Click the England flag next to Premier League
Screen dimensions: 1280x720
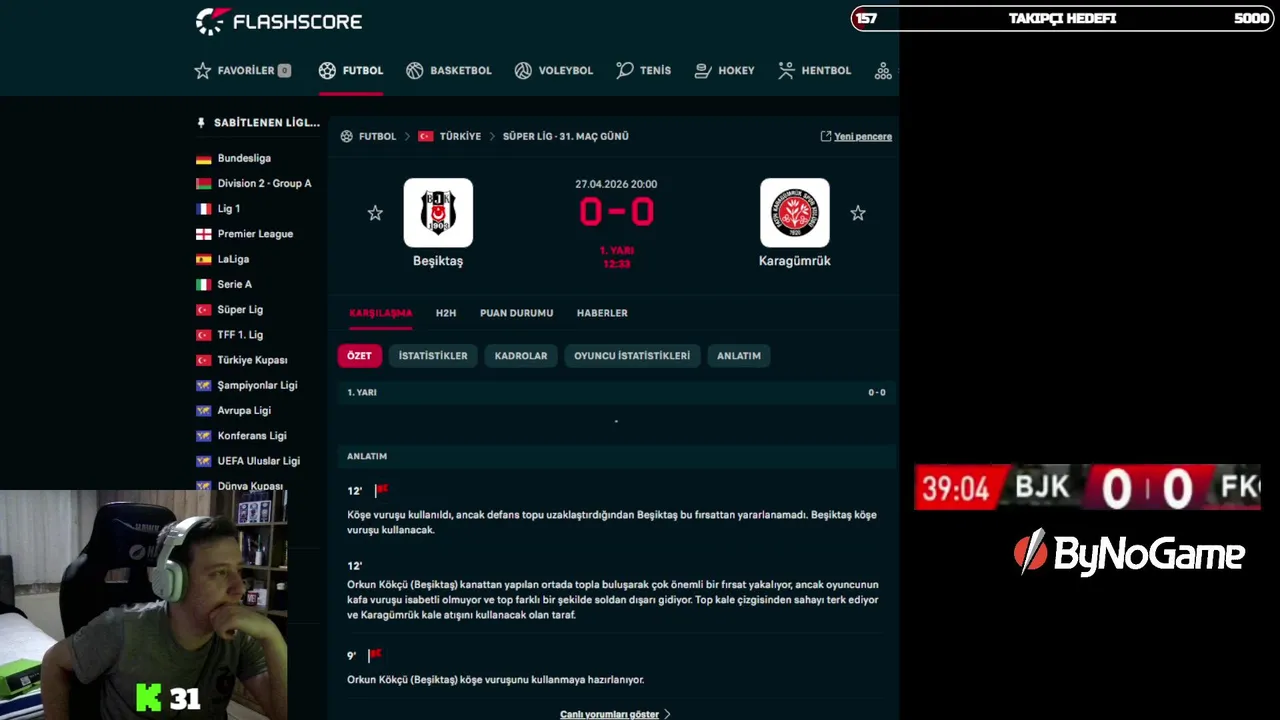click(203, 234)
